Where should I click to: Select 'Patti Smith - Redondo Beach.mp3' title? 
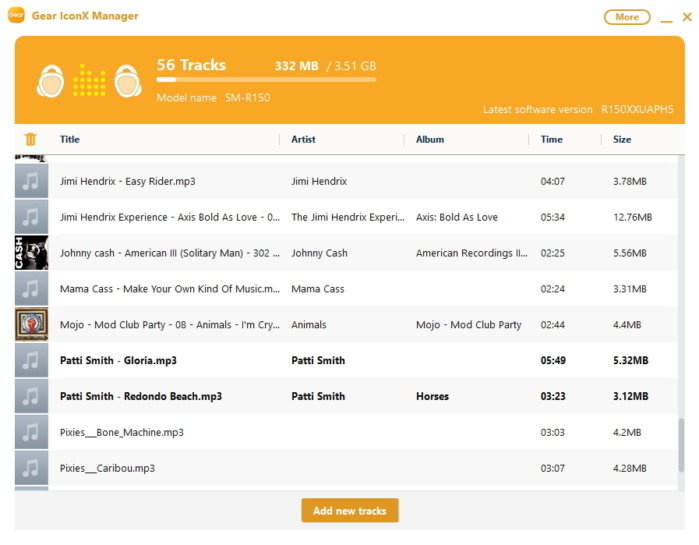[x=141, y=396]
